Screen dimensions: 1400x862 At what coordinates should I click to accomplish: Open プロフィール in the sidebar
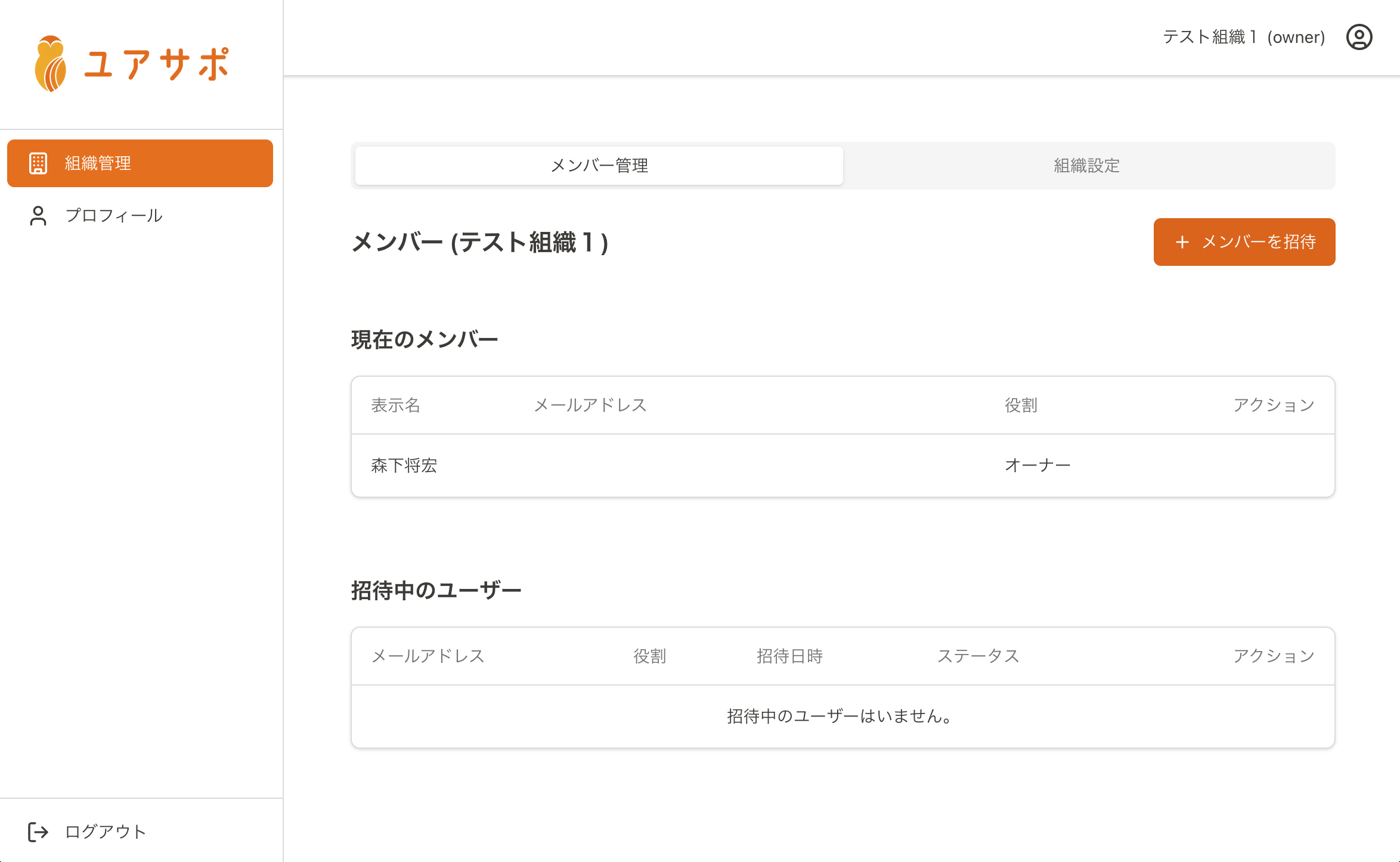[x=113, y=216]
